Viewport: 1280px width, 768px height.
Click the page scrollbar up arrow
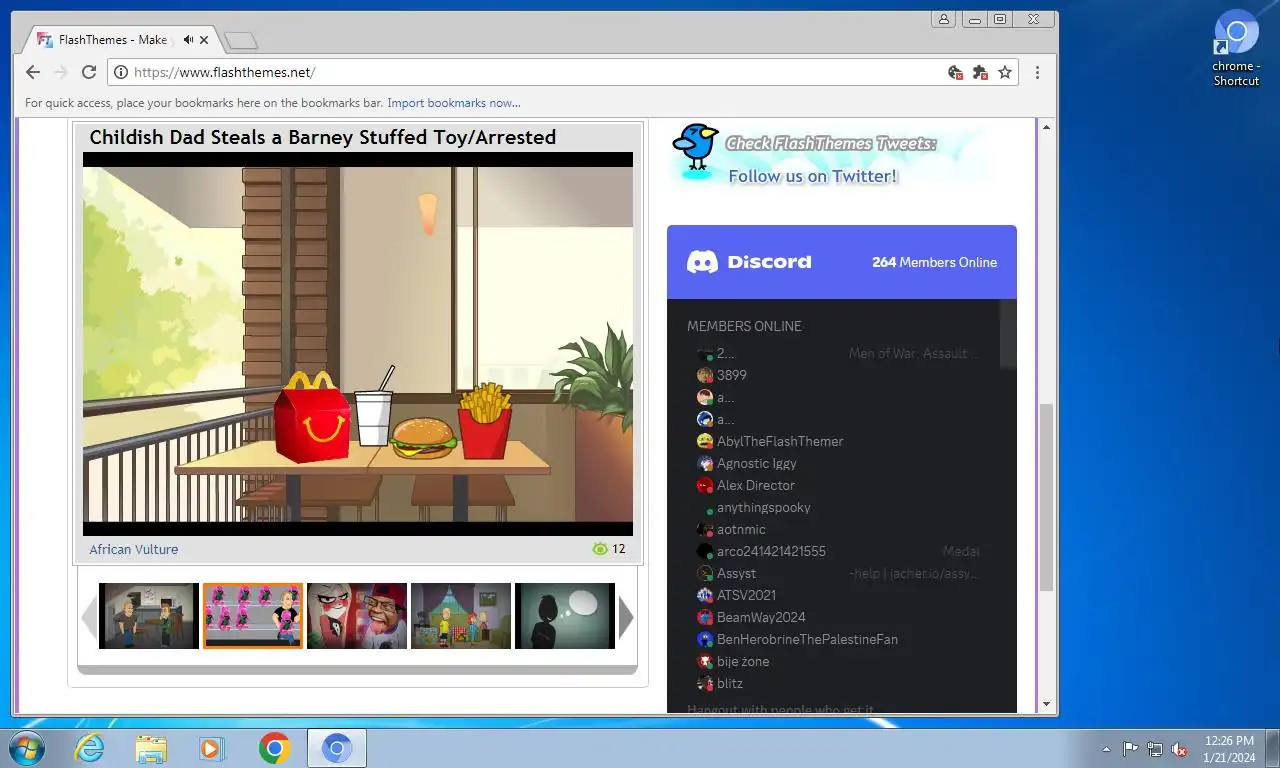tap(1047, 127)
